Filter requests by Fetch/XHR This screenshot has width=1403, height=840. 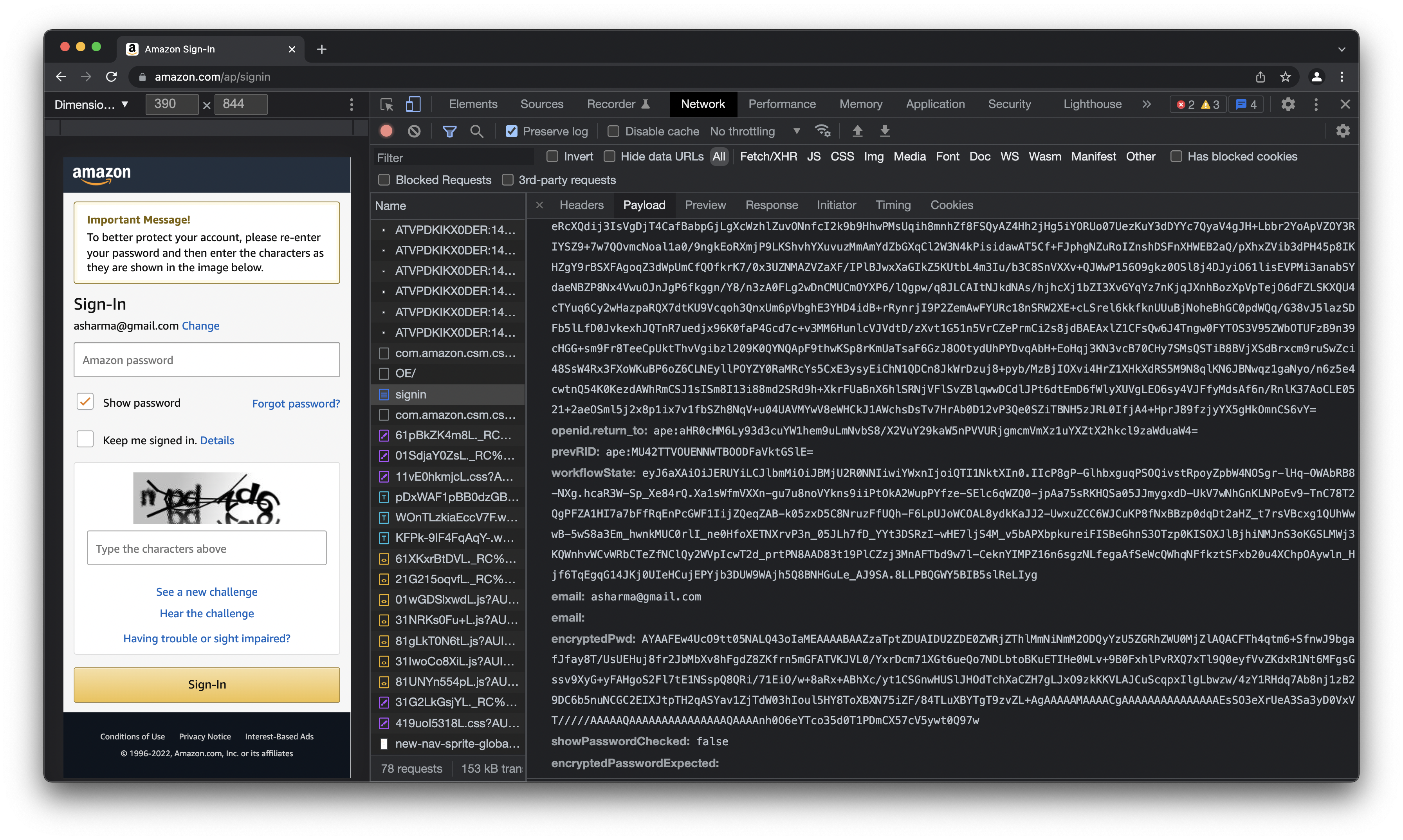coord(768,156)
